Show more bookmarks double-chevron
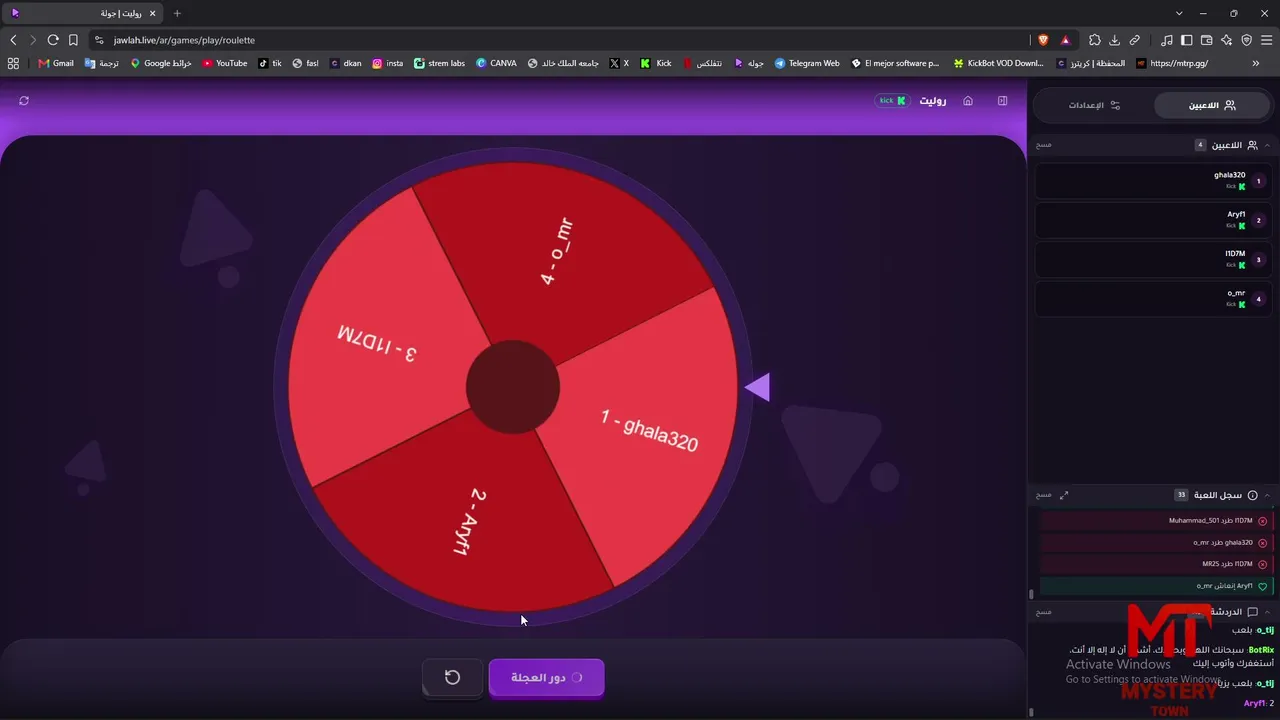This screenshot has width=1280, height=720. (1256, 63)
